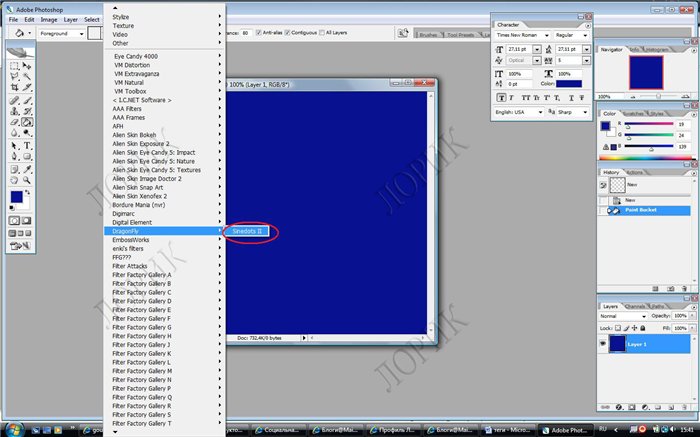Open the Alien Skin Xenofex 2 submenu

point(165,196)
